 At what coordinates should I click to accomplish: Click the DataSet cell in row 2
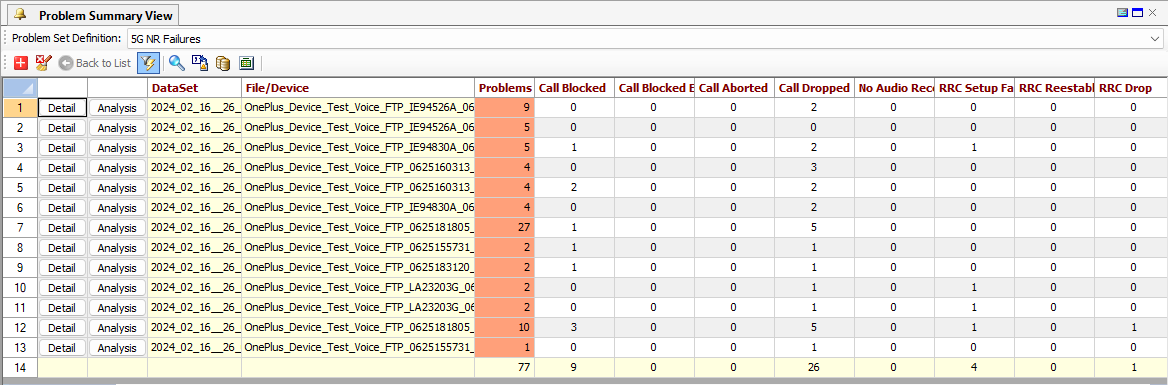[194, 127]
